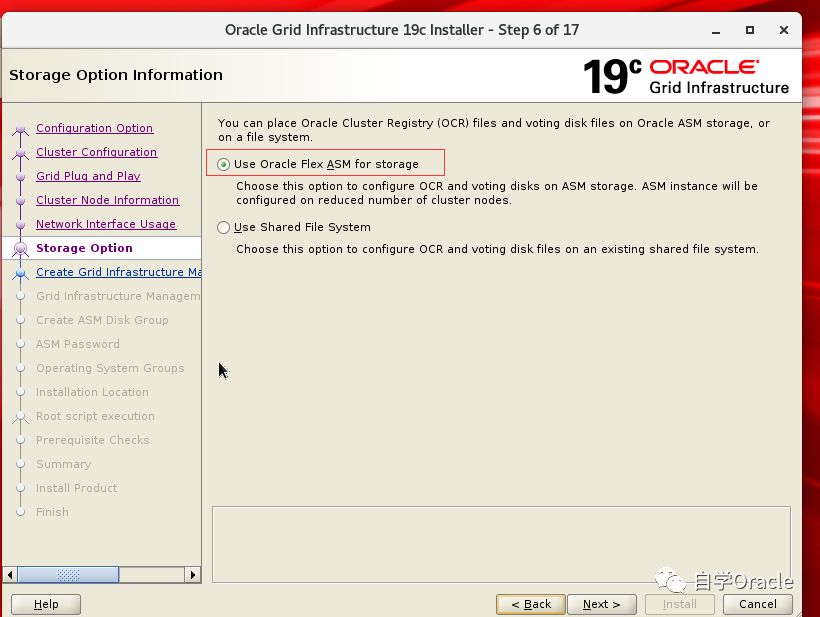The height and width of the screenshot is (617, 820).
Task: Click Grid Plug and Play step marker
Action: click(x=20, y=177)
